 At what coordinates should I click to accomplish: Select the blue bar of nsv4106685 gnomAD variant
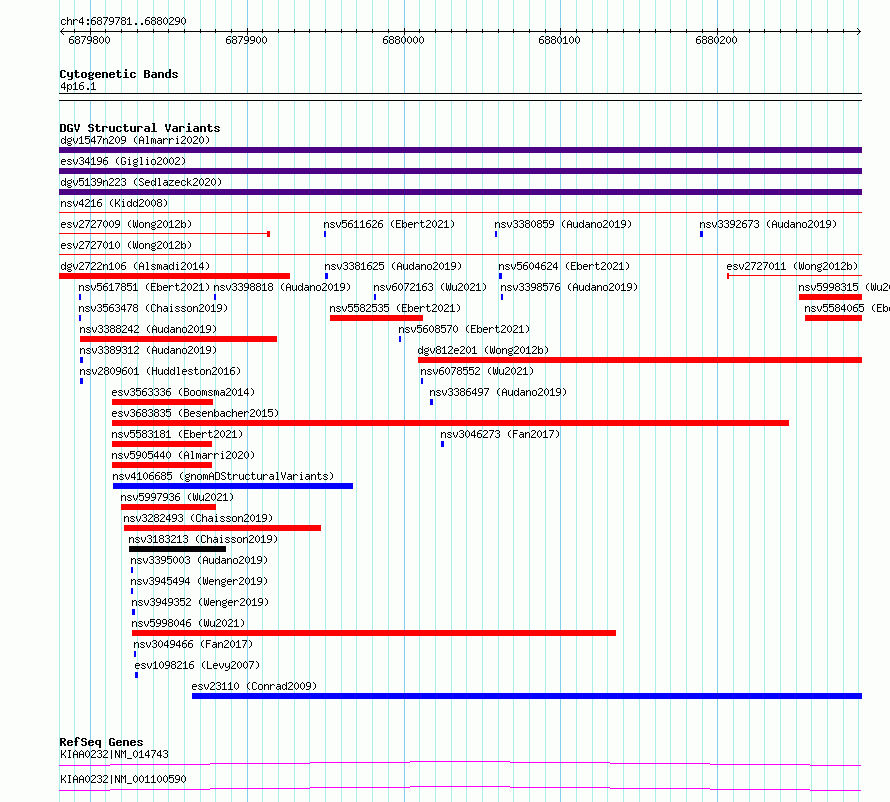(233, 486)
